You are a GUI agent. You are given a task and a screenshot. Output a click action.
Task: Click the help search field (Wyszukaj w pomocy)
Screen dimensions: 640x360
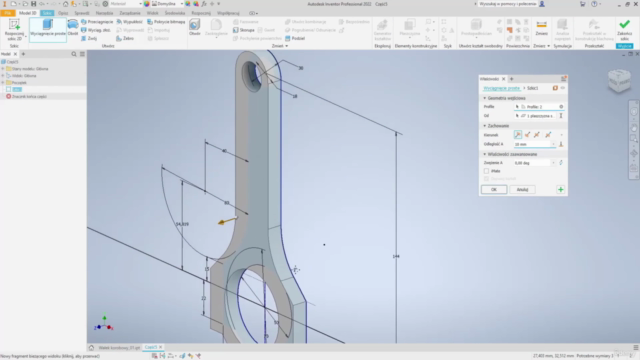tap(508, 4)
